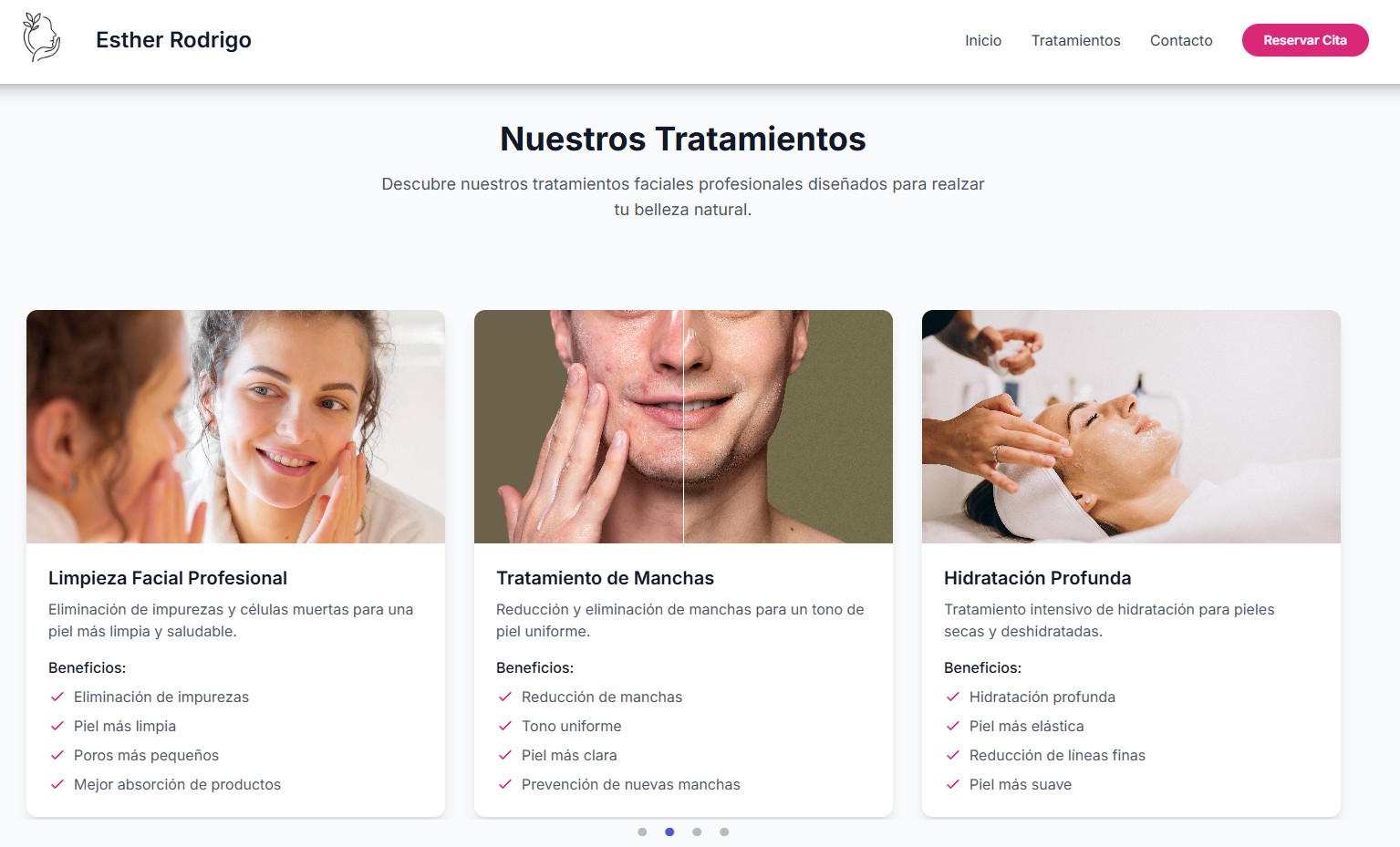
Task: Select the third carousel dot
Action: 697,832
